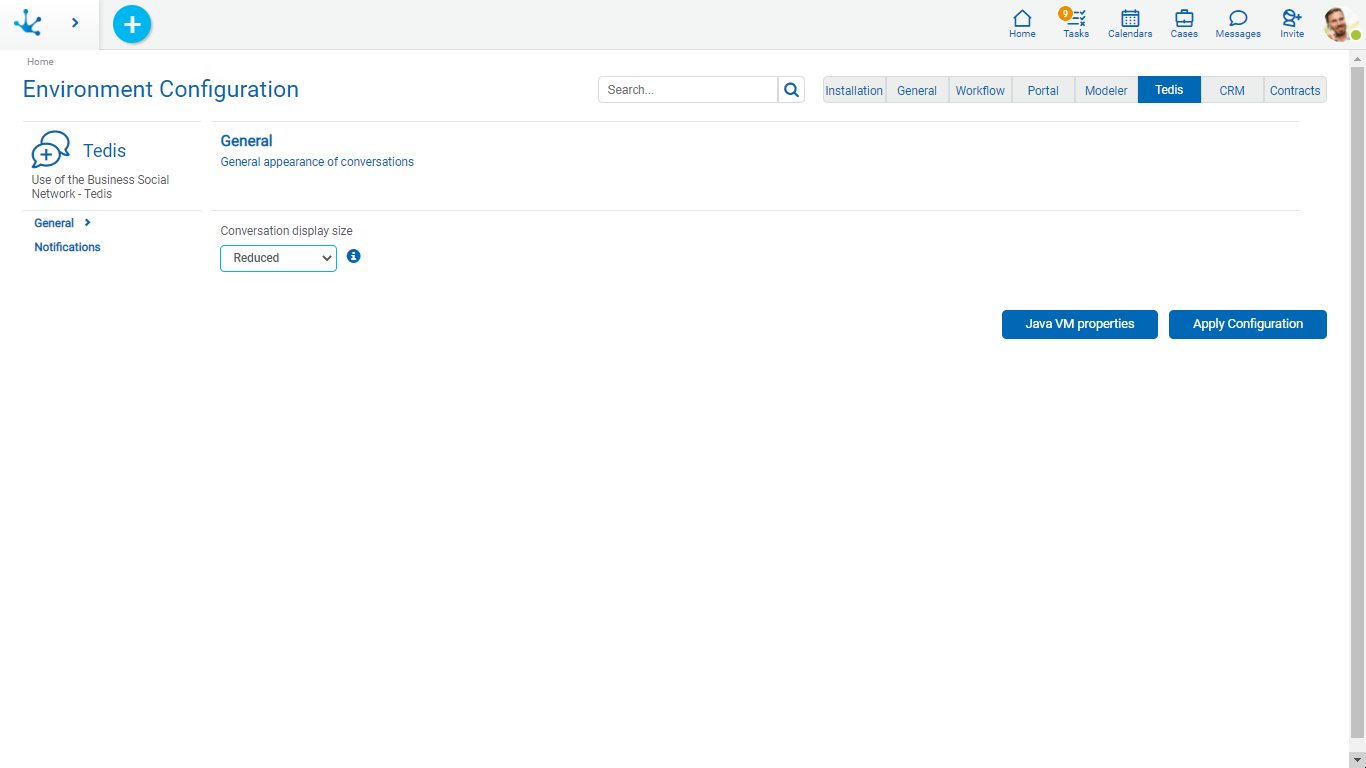Switch to the Workflow tab
1366x768 pixels.
click(980, 90)
